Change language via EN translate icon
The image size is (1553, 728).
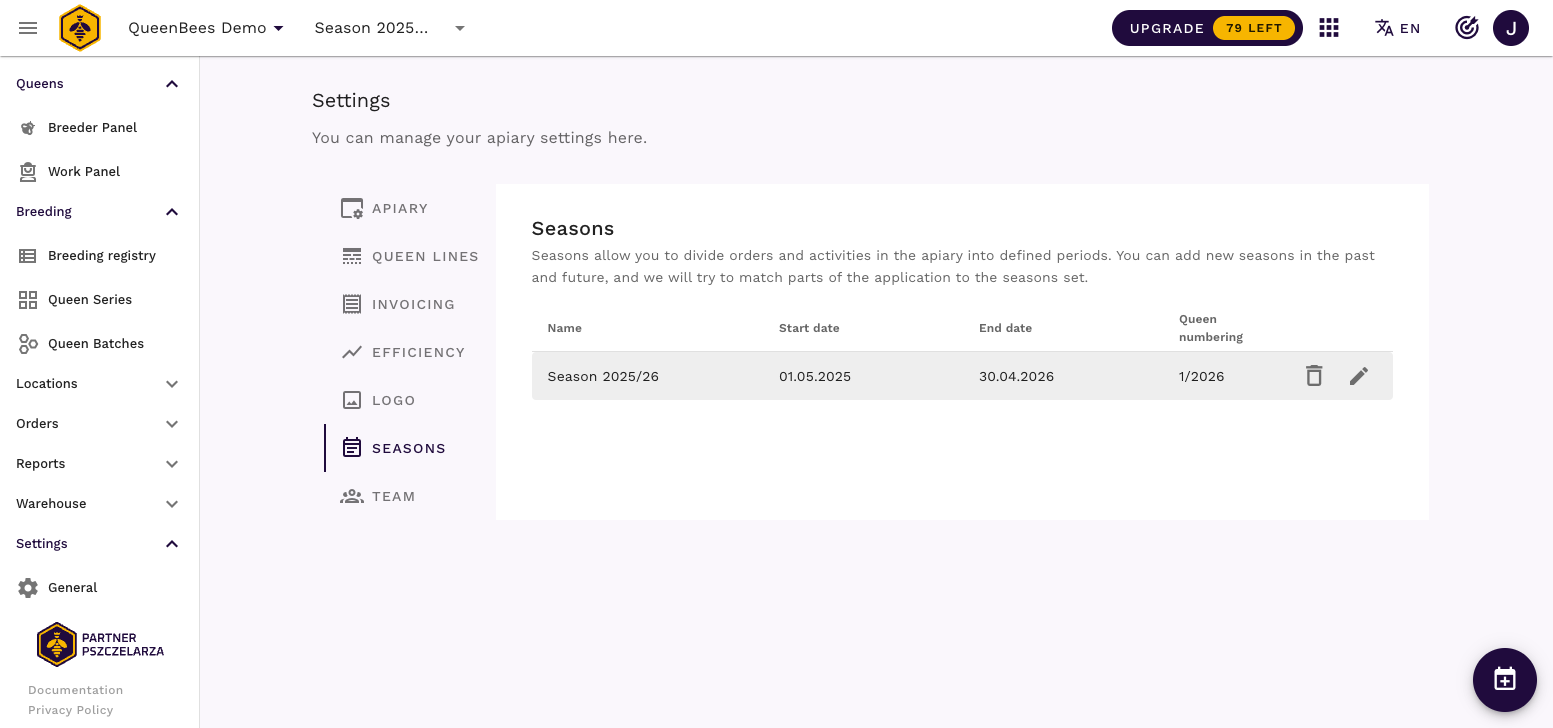click(1397, 28)
